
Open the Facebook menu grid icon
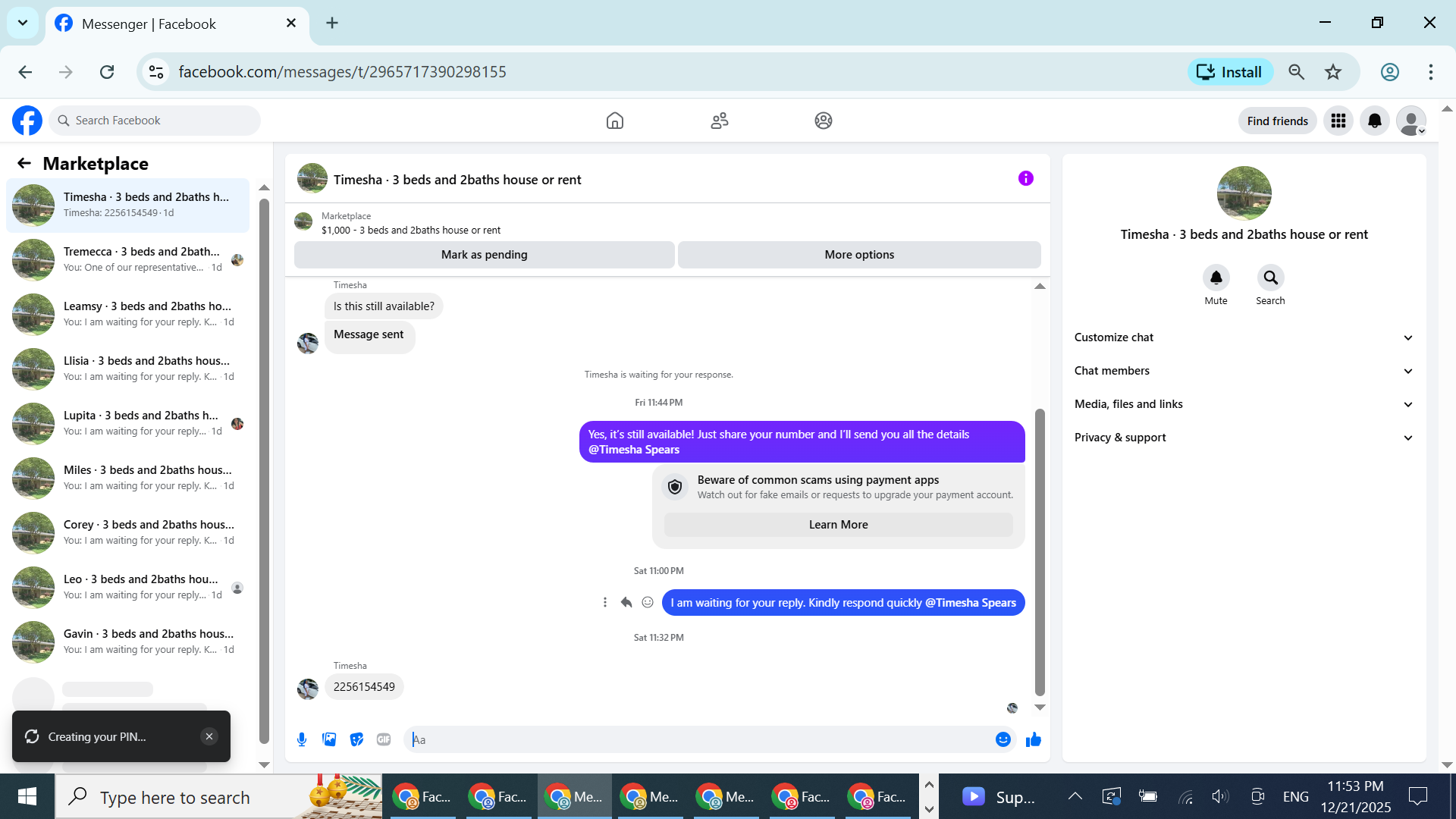(1338, 121)
